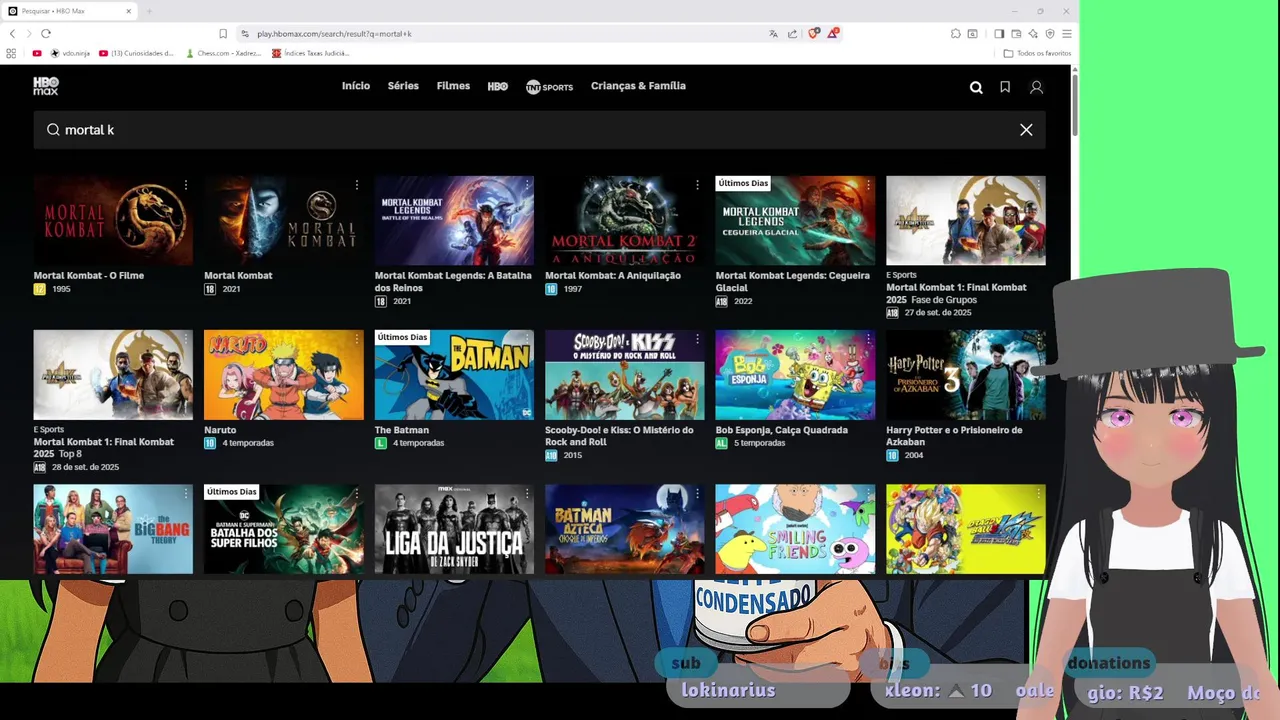Viewport: 1280px width, 720px height.
Task: Open My List bookmark icon in header
Action: (1005, 87)
